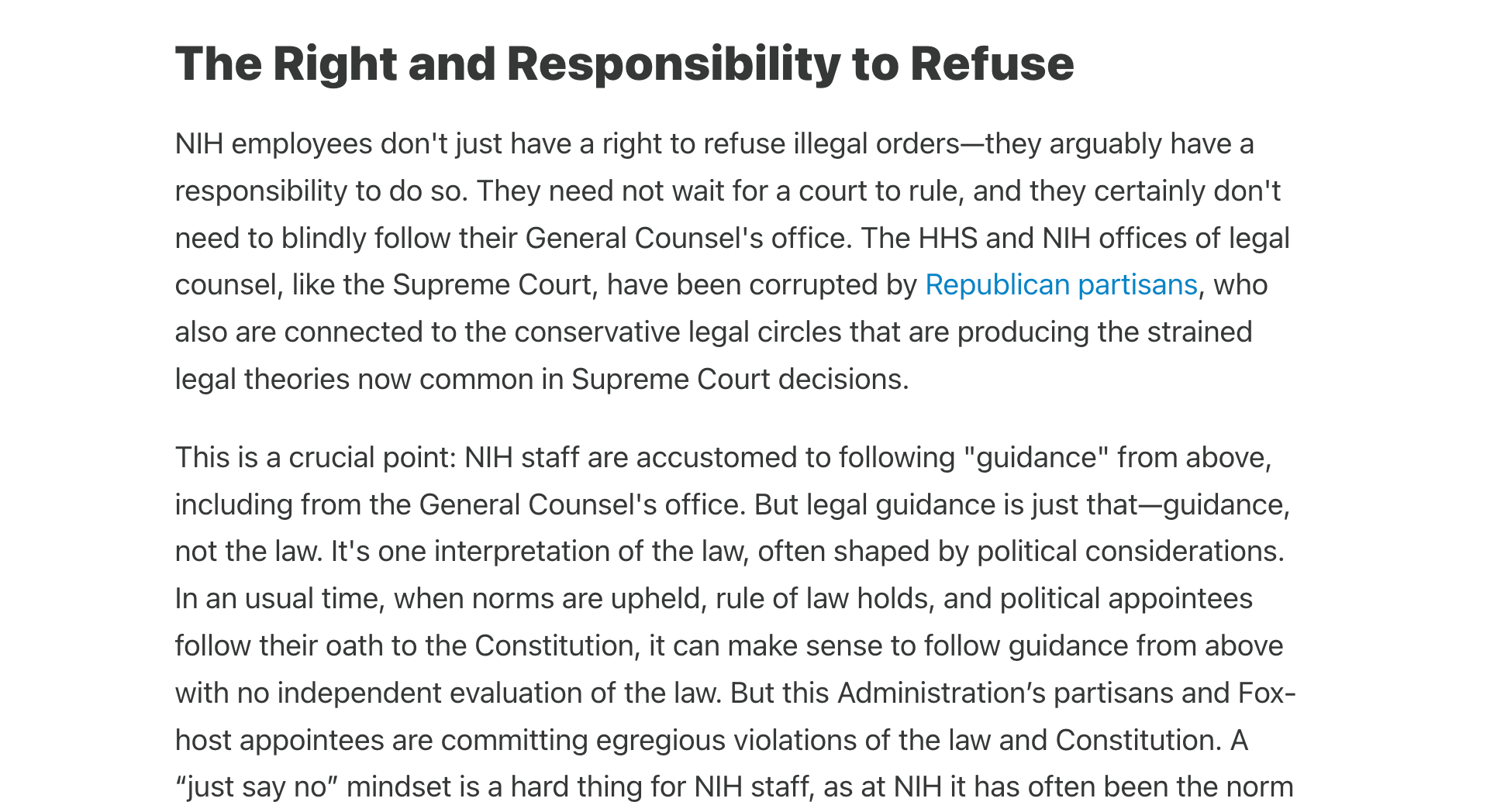Viewport: 1504px width, 812px height.
Task: Click the heading "The Right and Responsibility to Refuse"
Action: click(624, 64)
